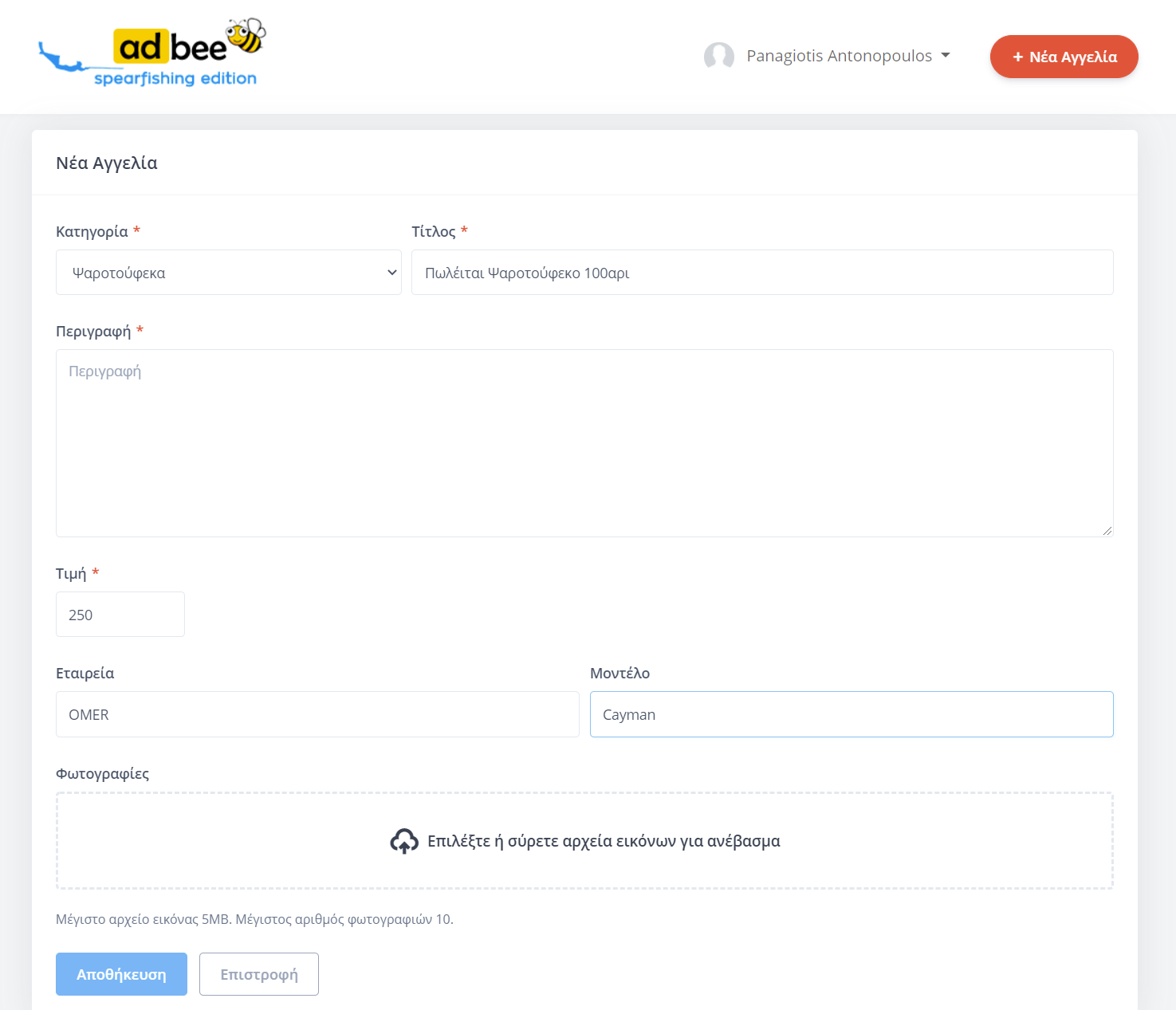The height and width of the screenshot is (1010, 1176).
Task: Click the photo upload dropzone text
Action: tap(604, 841)
